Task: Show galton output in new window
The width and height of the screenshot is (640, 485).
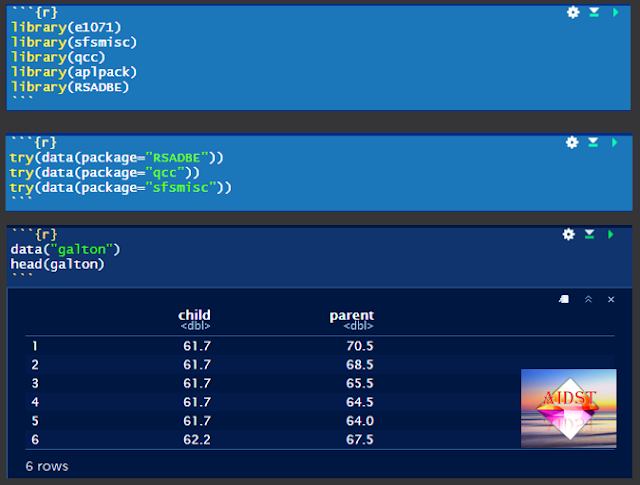Action: 564,299
